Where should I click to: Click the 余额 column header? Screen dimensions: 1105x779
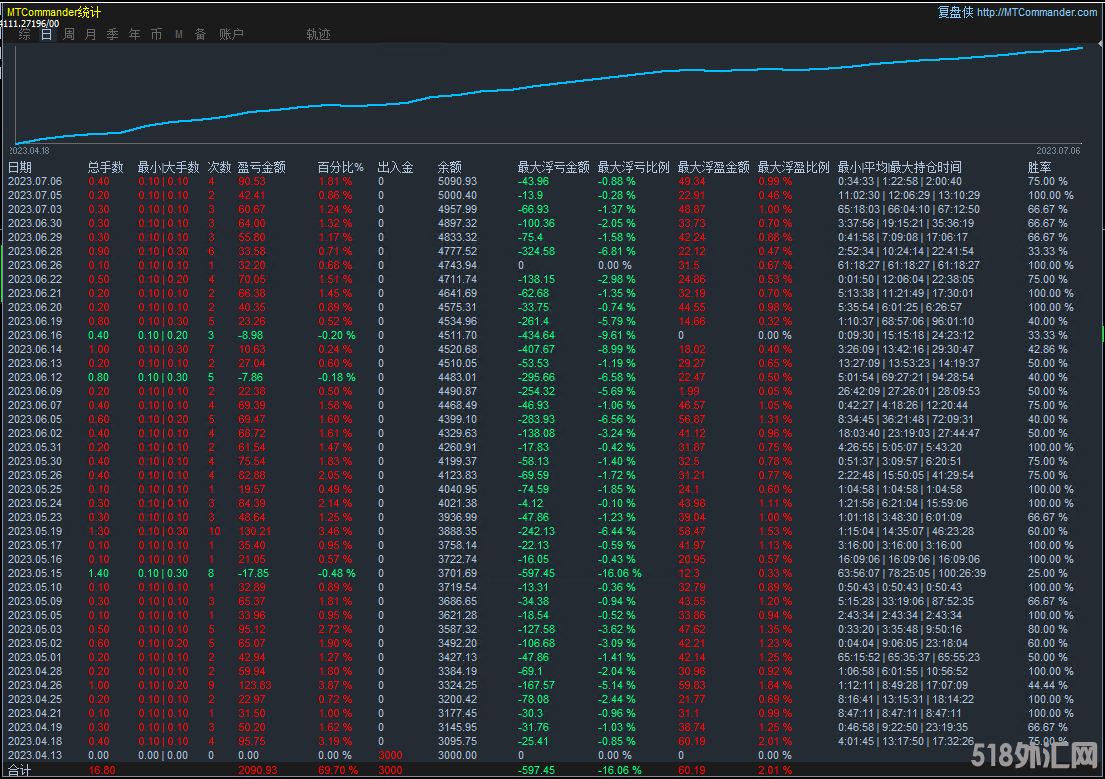(x=449, y=167)
